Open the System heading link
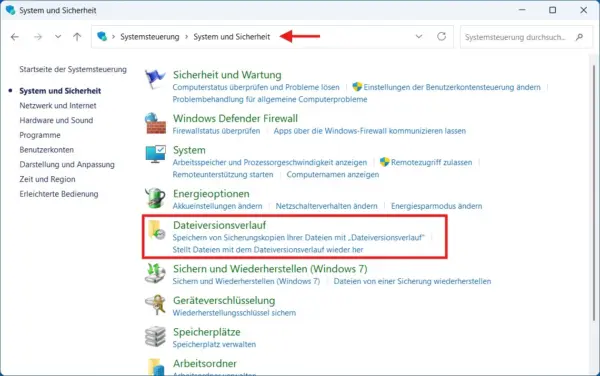The image size is (600, 376). 189,150
